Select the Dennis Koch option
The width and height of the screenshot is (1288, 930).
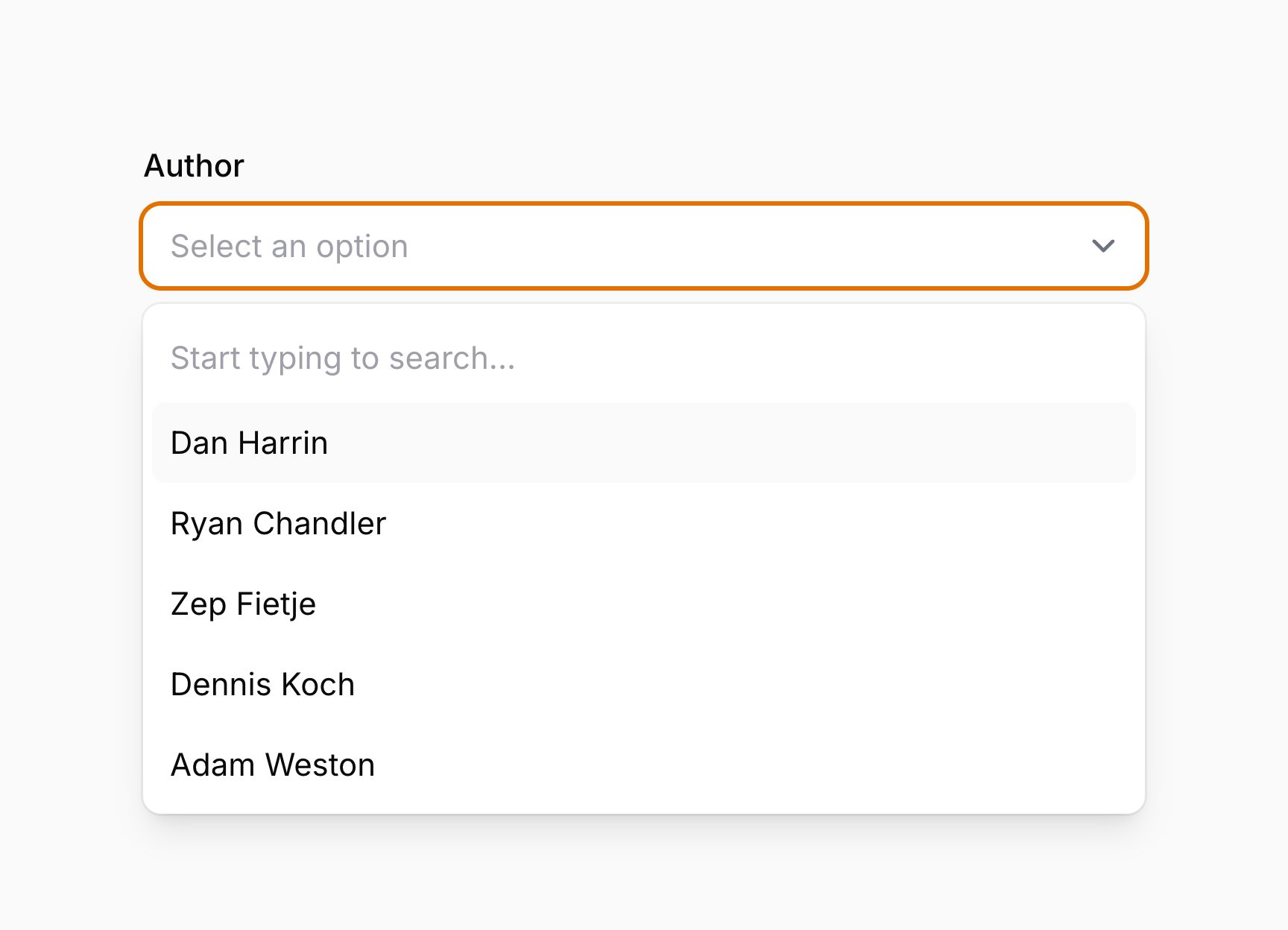(644, 684)
